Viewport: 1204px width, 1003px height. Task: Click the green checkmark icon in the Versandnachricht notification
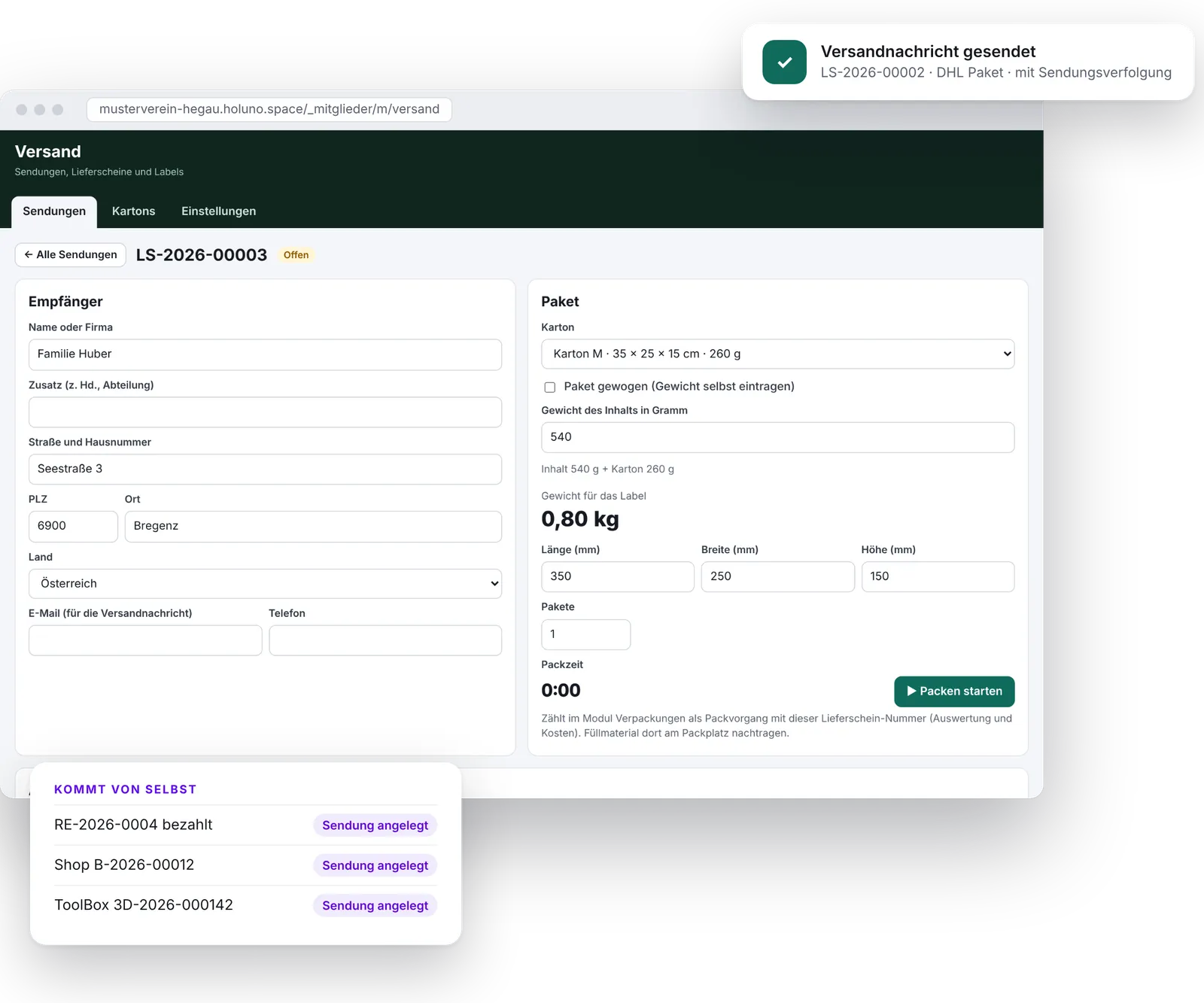[x=784, y=62]
